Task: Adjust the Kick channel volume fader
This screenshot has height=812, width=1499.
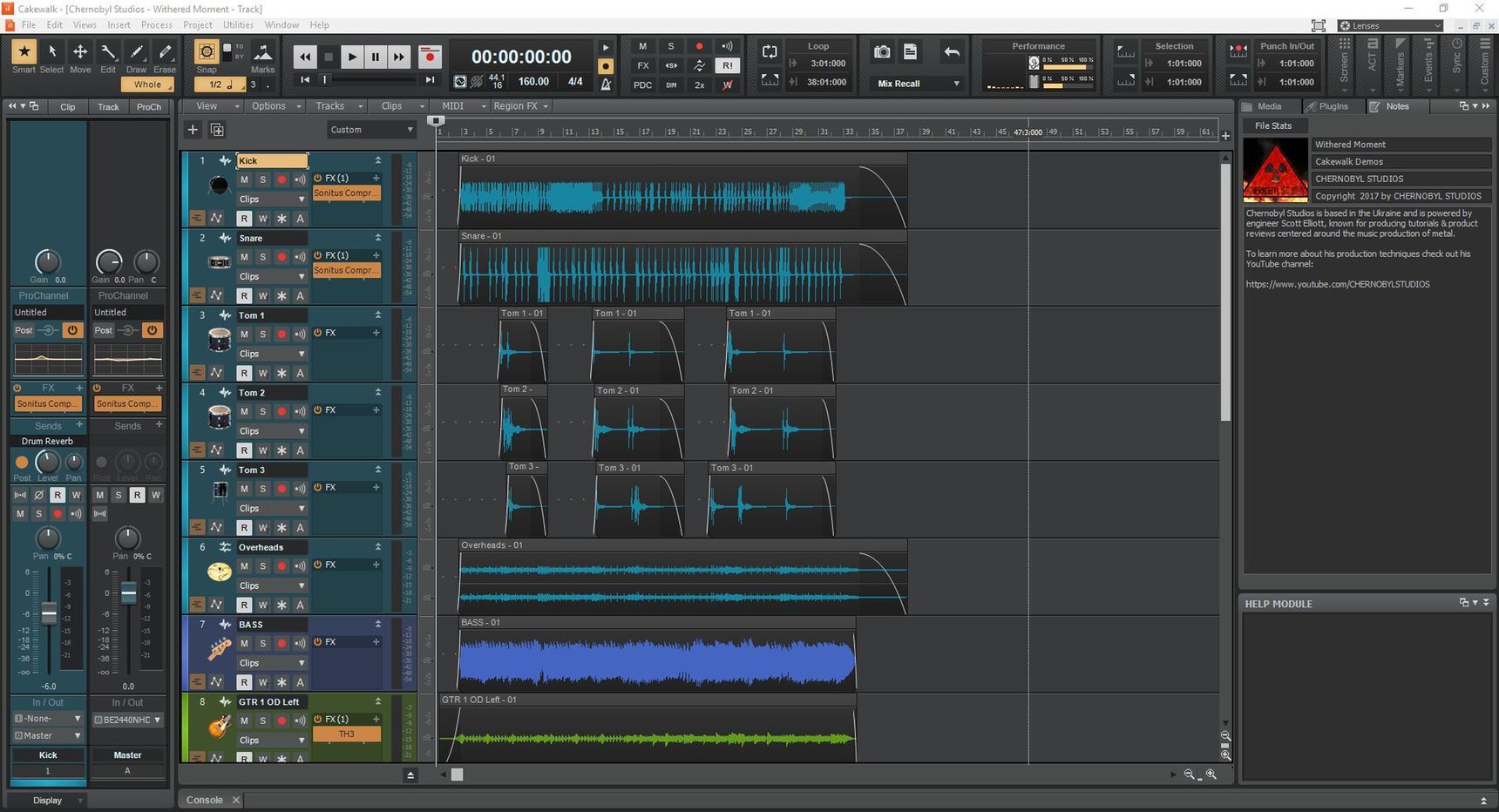Action: pos(50,612)
